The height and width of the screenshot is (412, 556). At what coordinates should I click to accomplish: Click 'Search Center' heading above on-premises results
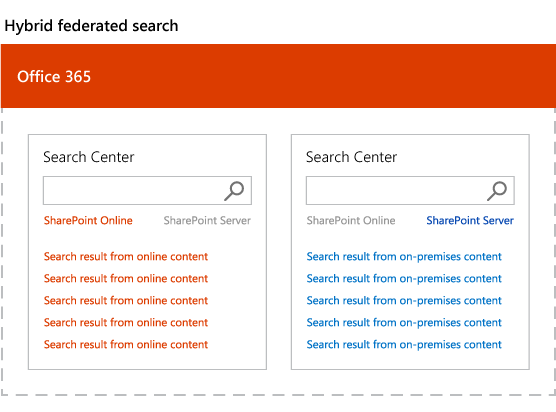[x=351, y=157]
